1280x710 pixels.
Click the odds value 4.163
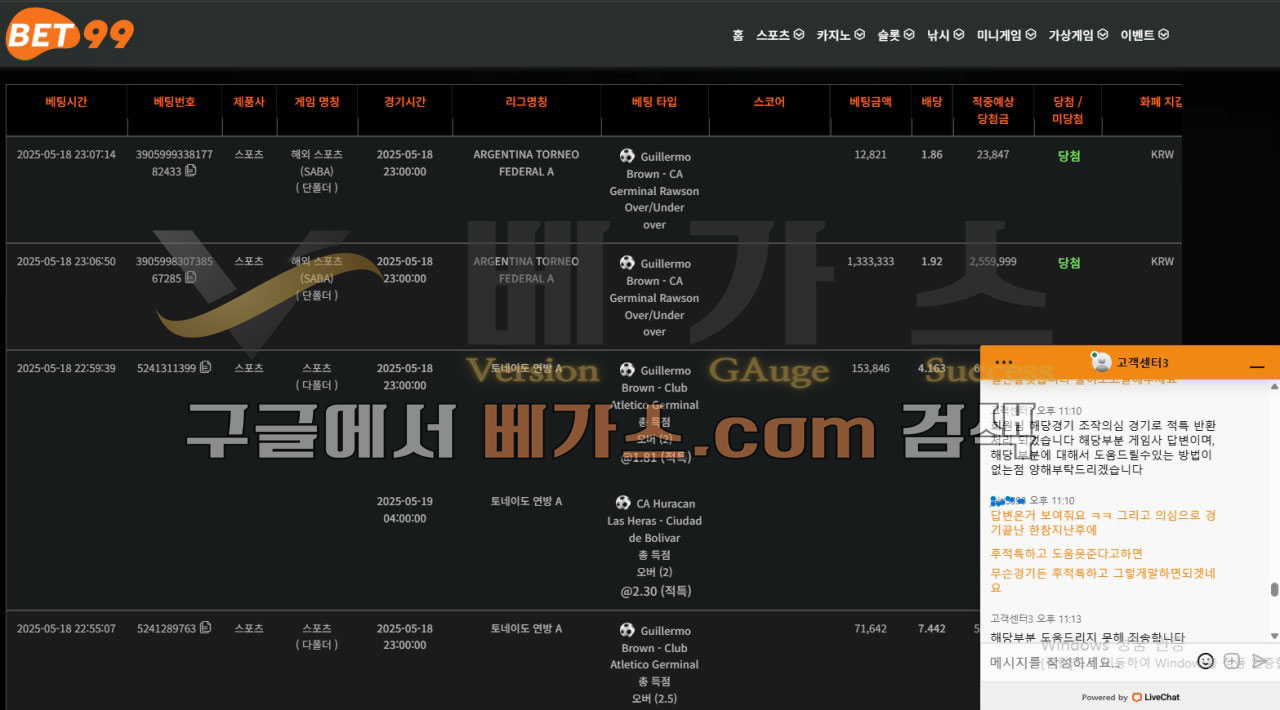(x=932, y=368)
